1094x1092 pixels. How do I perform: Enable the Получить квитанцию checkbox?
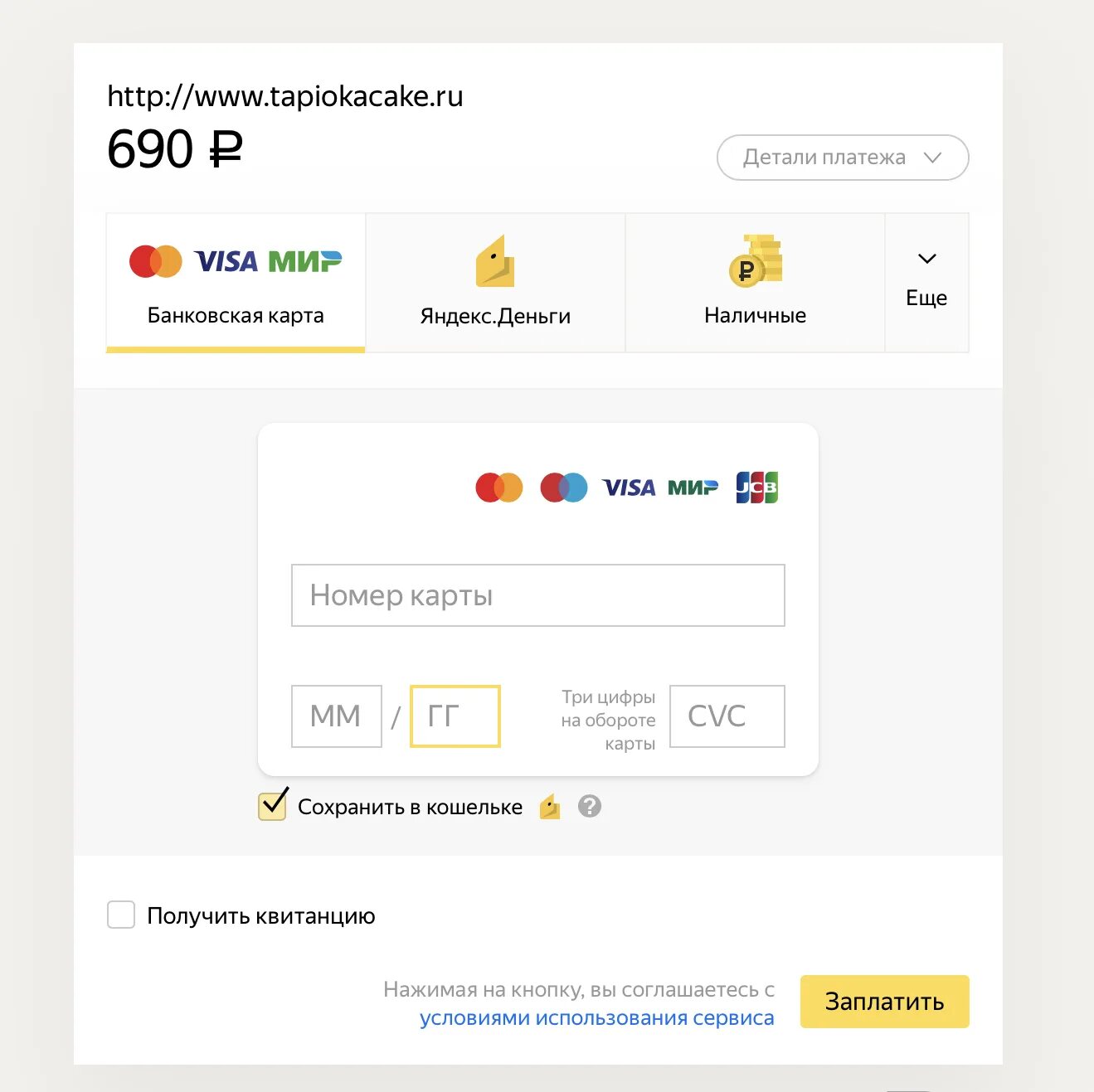(x=121, y=915)
